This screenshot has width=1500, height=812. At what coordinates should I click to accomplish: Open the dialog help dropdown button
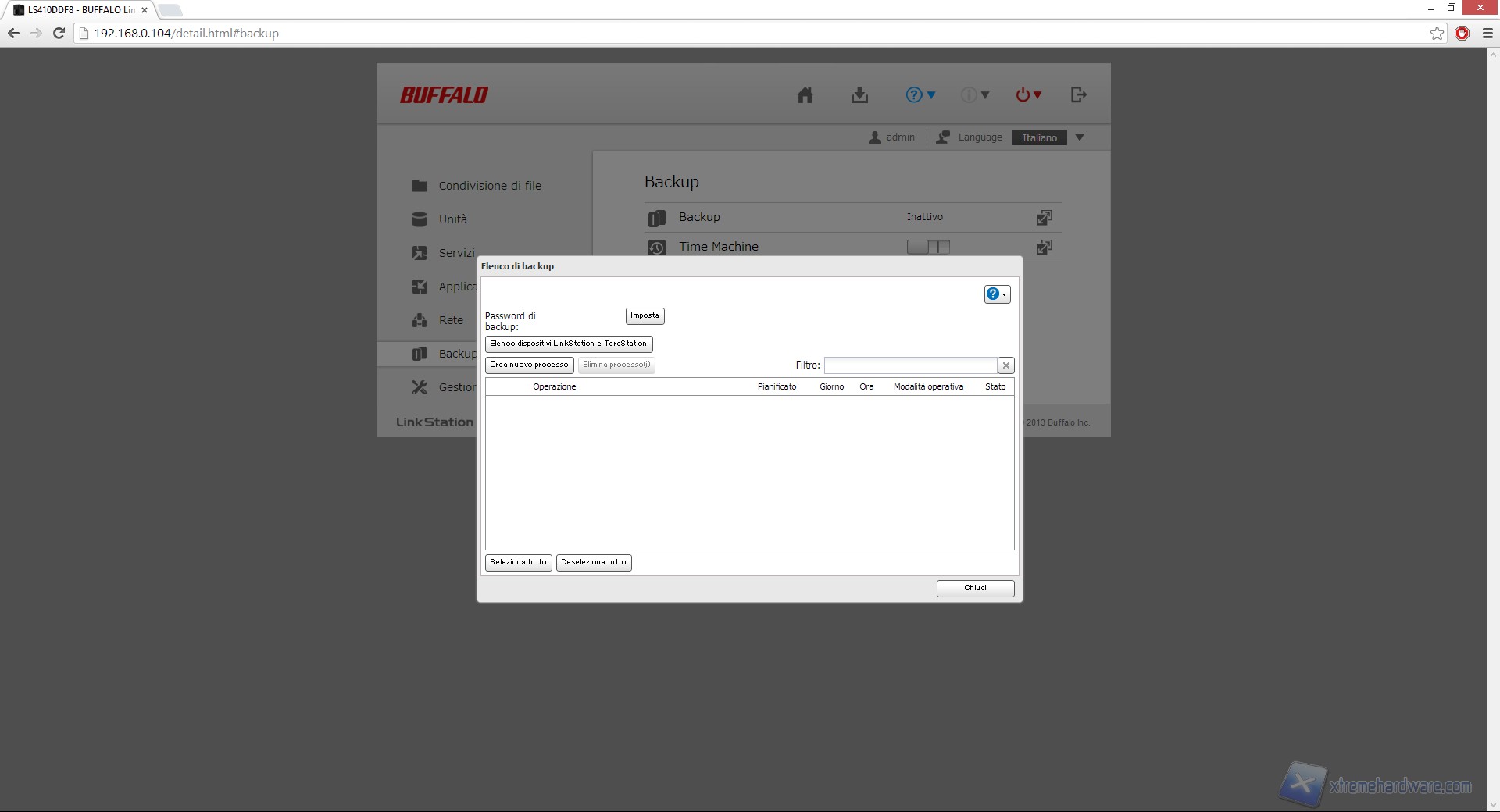point(997,294)
